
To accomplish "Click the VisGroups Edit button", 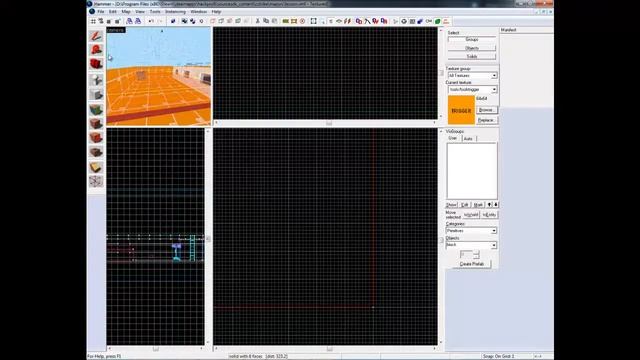I will click(x=464, y=204).
